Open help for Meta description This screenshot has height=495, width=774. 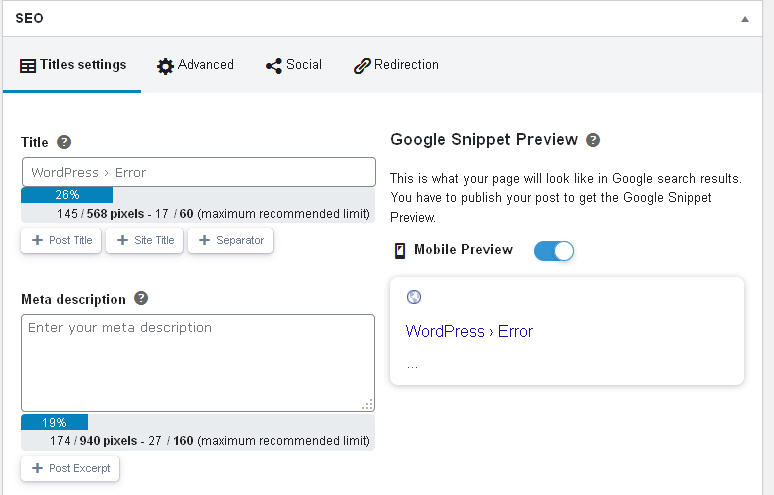pos(141,298)
